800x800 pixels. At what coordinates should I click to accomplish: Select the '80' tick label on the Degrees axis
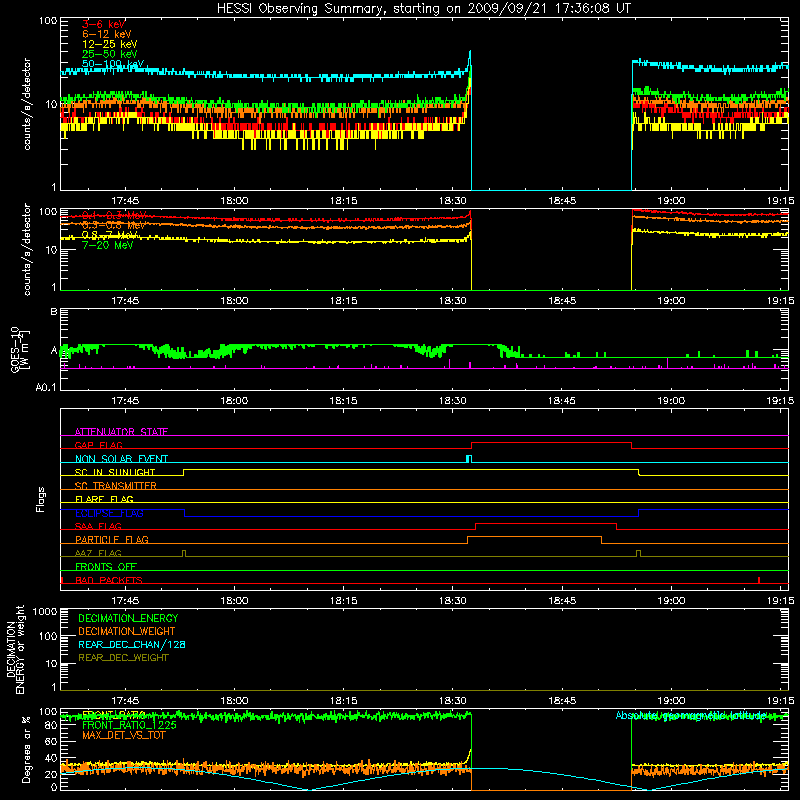(51, 725)
